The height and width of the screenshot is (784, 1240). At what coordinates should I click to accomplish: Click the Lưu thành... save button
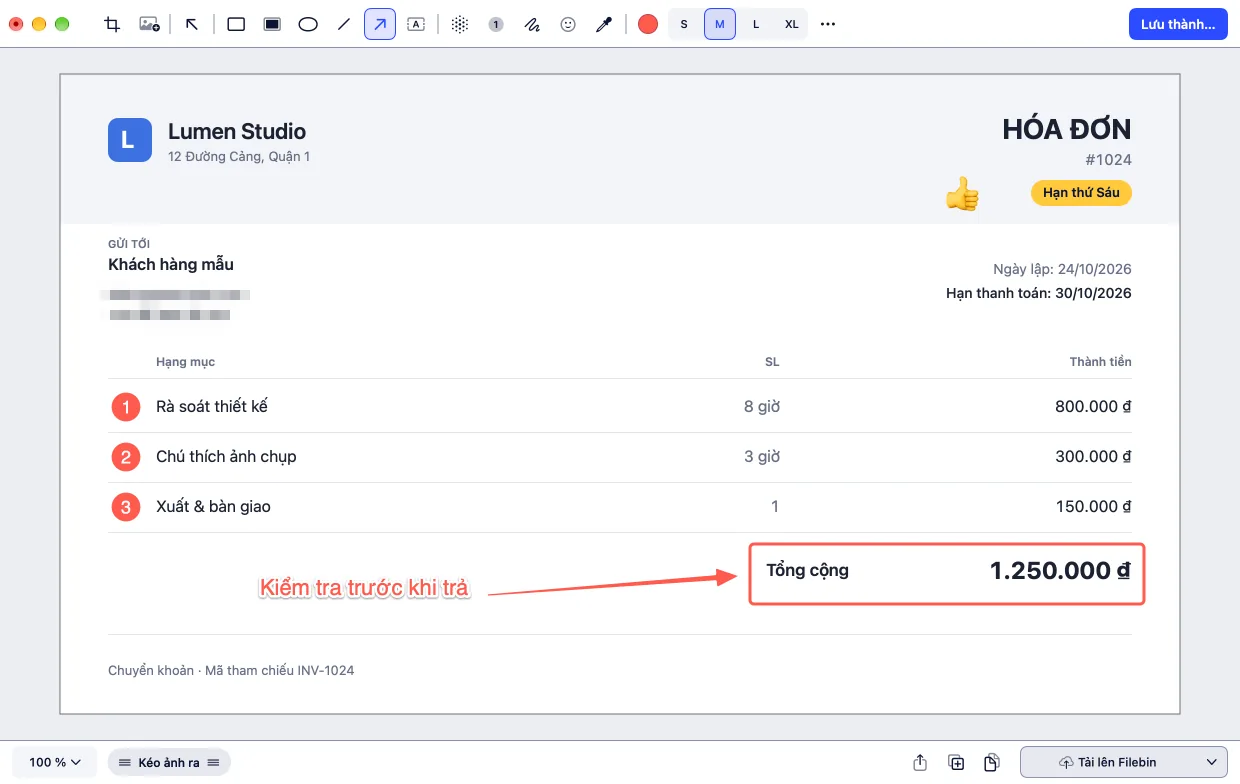coord(1178,24)
